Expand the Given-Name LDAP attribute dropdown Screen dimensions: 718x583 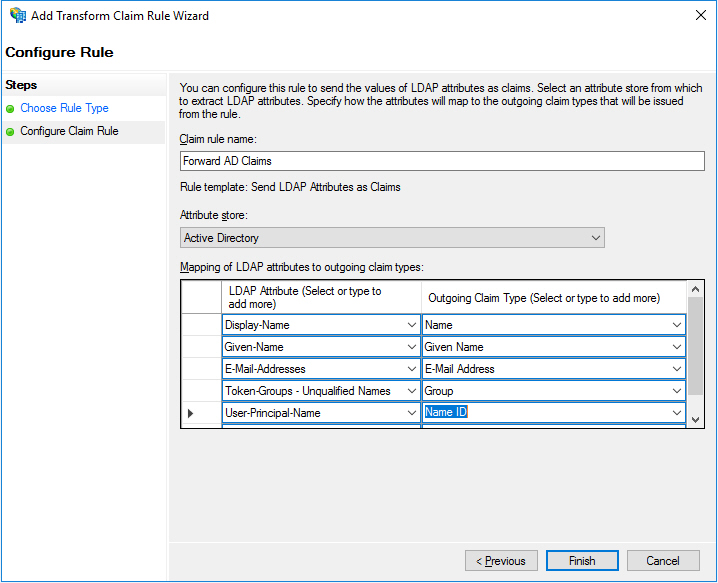point(412,347)
